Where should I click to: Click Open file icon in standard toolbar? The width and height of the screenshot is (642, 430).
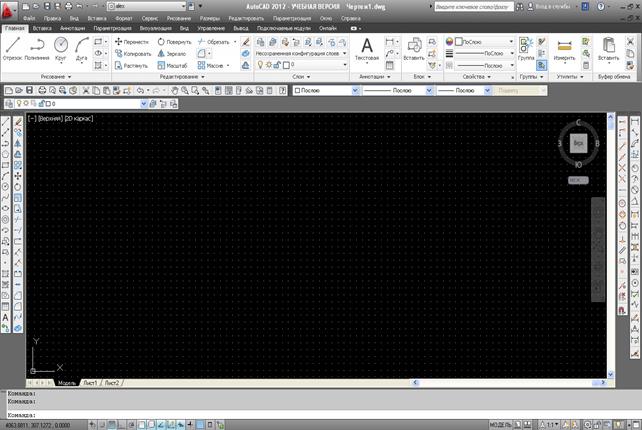click(x=19, y=91)
